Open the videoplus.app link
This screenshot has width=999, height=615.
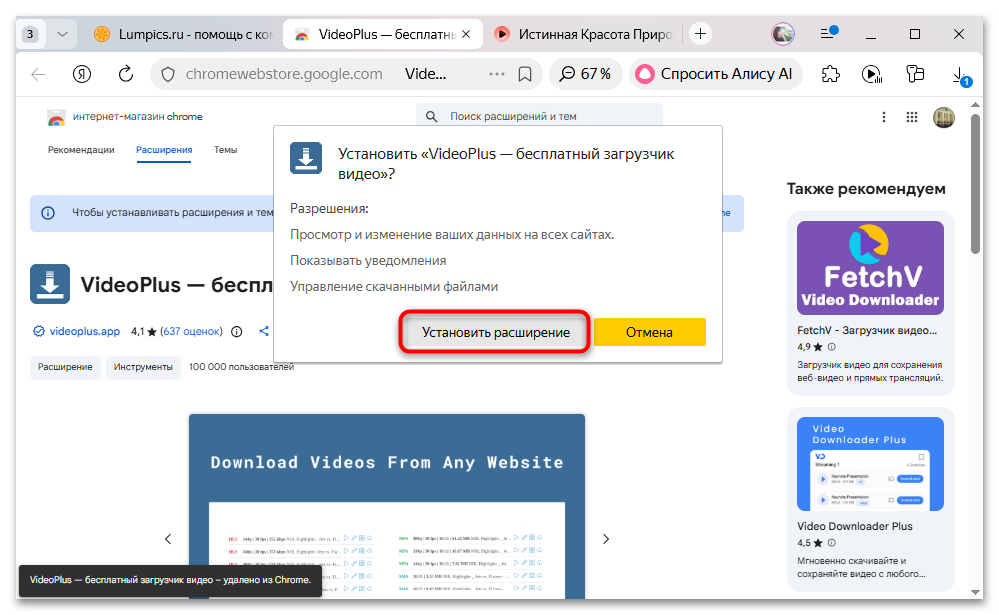[84, 331]
